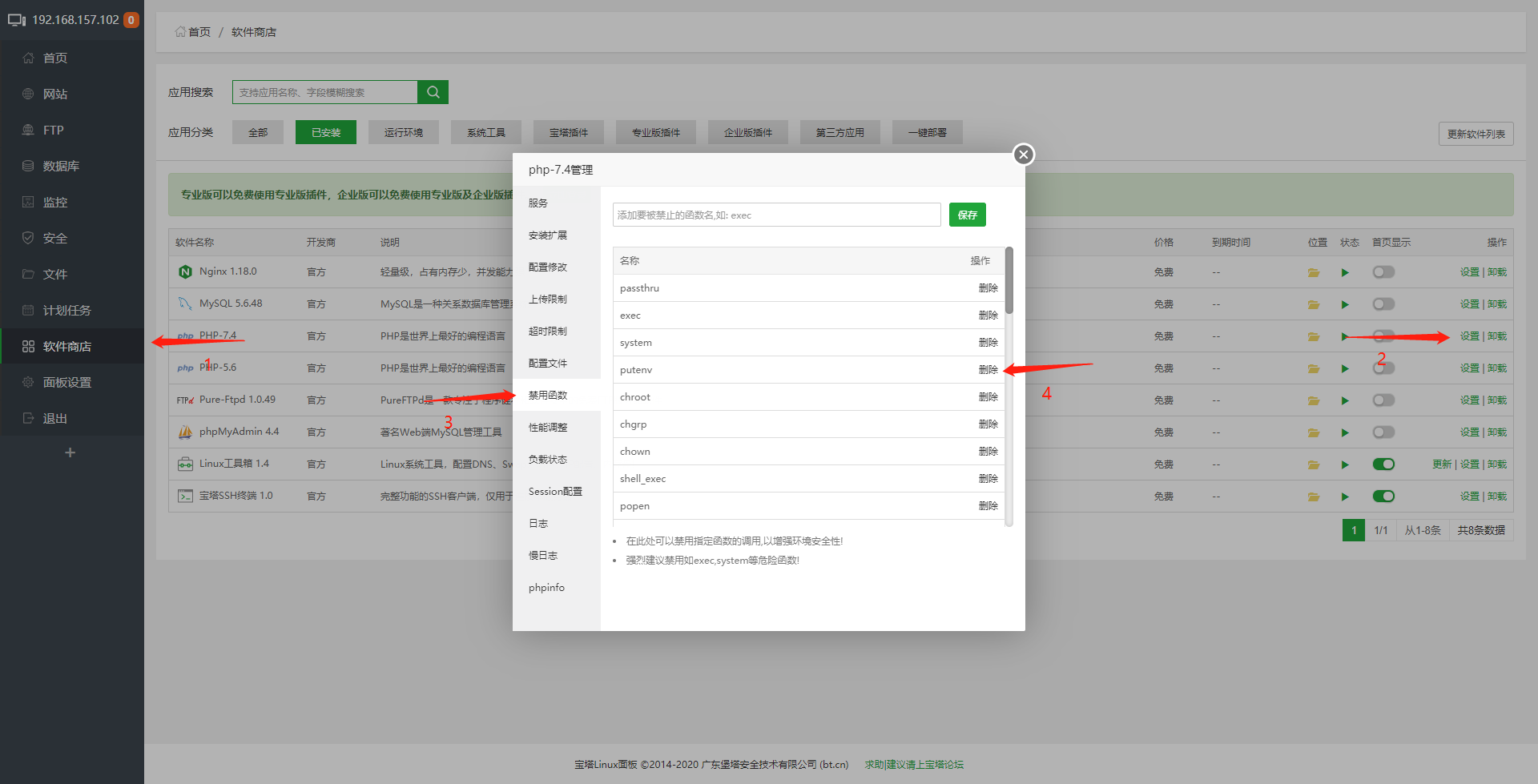Screen dimensions: 1538x784
Task: Click 更新 link for Linux工具箱
Action: pyautogui.click(x=1442, y=464)
